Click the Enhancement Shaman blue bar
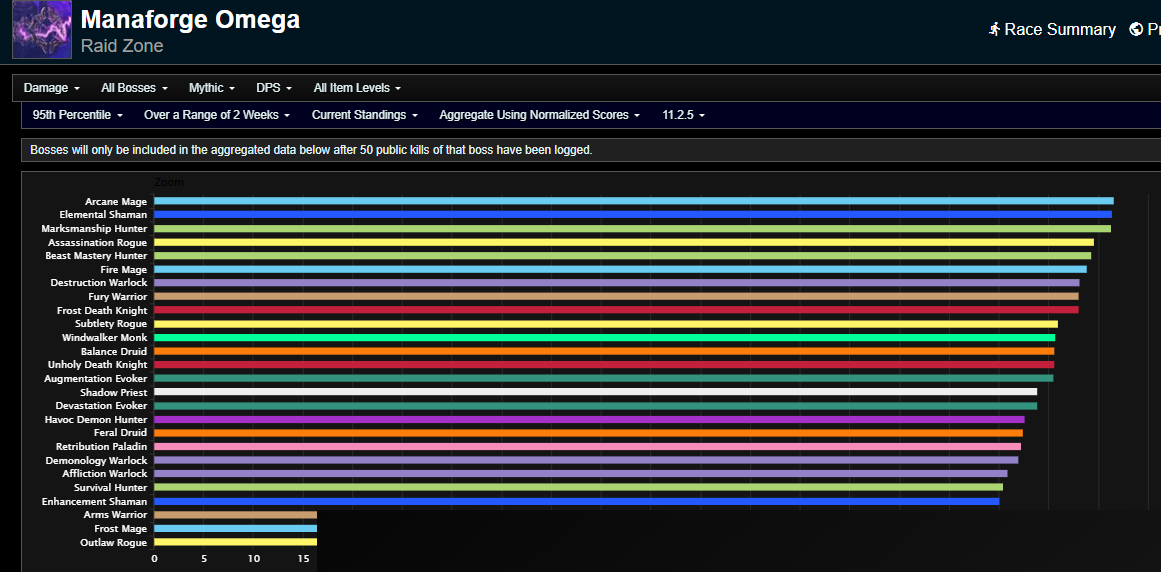 pyautogui.click(x=577, y=501)
